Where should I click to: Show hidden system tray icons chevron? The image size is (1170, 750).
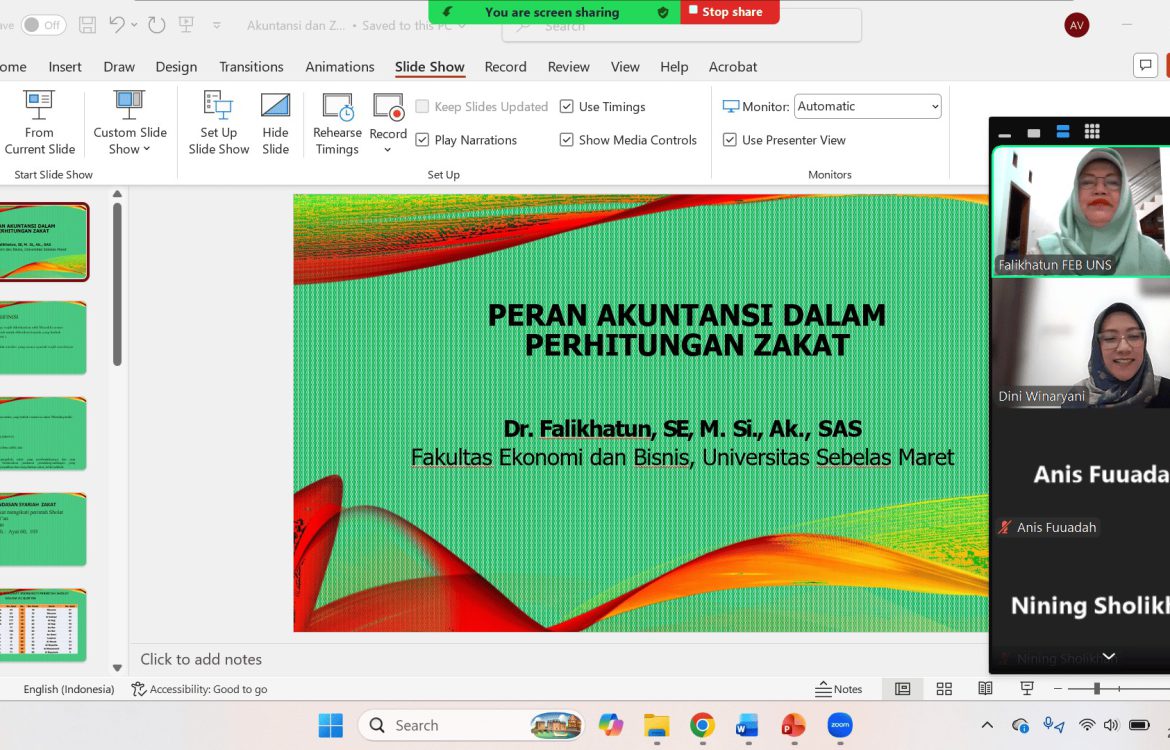pyautogui.click(x=987, y=725)
